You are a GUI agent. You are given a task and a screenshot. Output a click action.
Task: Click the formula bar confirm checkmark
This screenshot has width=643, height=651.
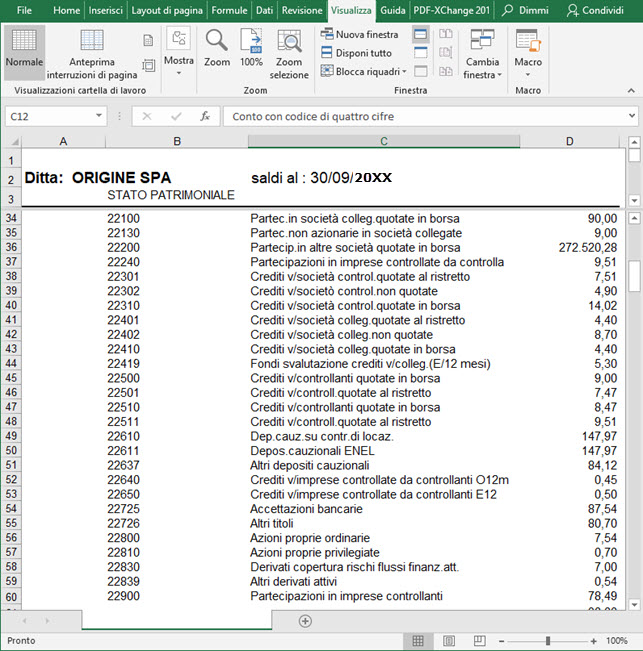176,116
